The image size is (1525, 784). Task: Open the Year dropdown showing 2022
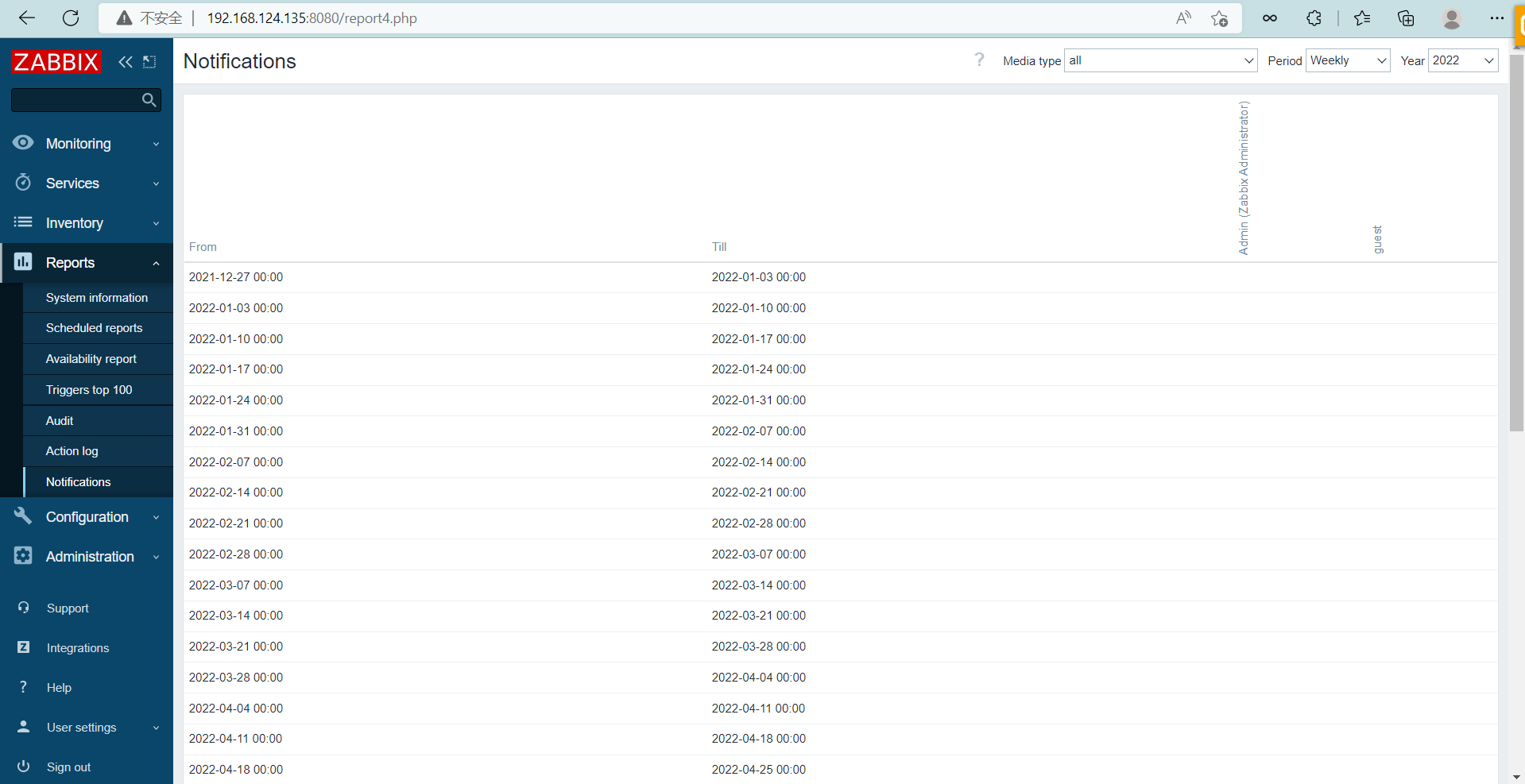tap(1462, 60)
